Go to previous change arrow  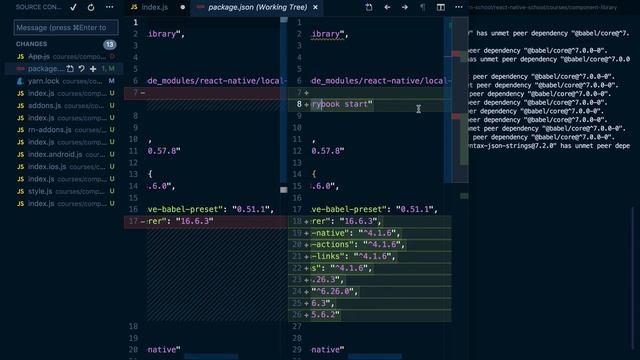coord(387,7)
